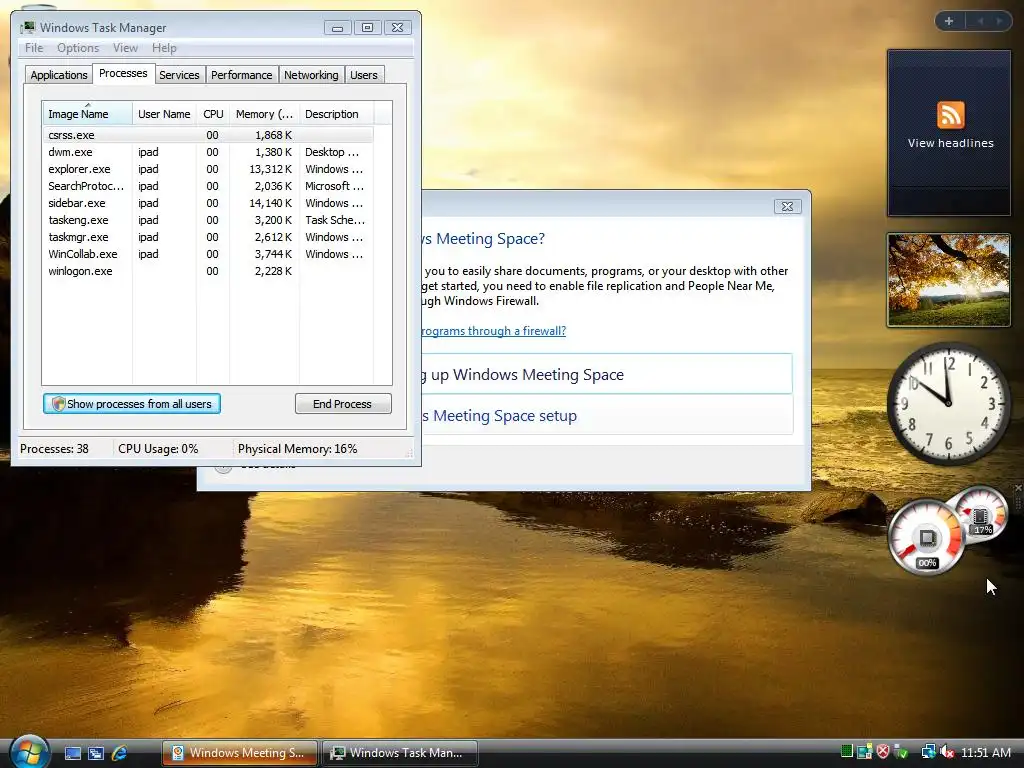The height and width of the screenshot is (768, 1024).
Task: Open the Windows Security Alerts shield icon
Action: pos(883,752)
